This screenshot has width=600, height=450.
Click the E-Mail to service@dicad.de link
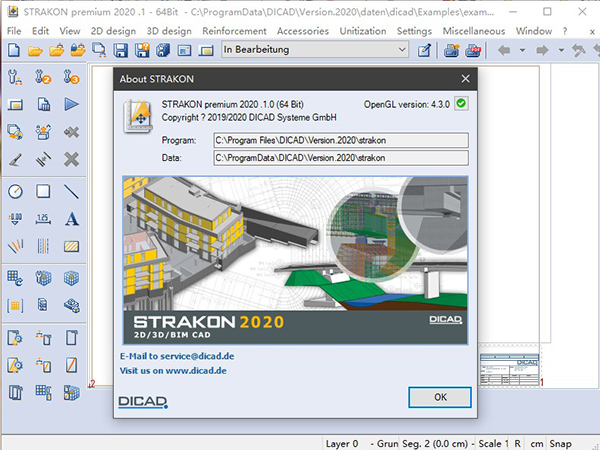[x=177, y=356]
